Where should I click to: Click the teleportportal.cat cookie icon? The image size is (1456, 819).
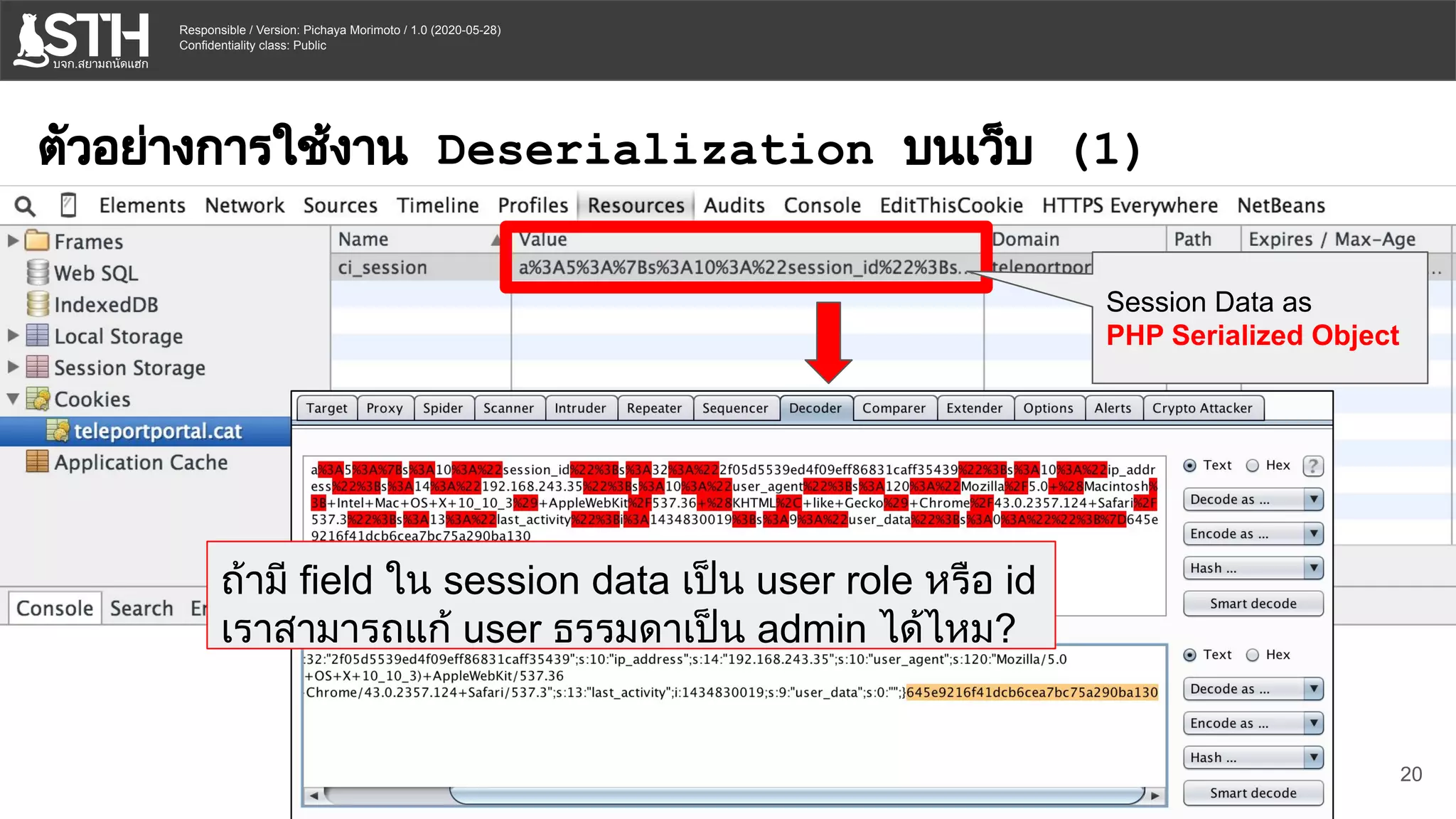58,430
